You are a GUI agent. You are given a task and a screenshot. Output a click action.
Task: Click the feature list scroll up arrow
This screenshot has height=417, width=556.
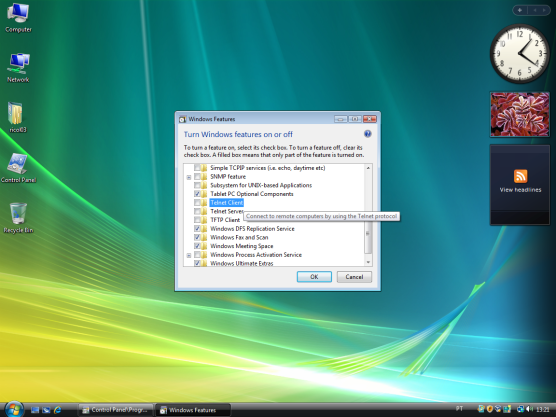pos(368,168)
